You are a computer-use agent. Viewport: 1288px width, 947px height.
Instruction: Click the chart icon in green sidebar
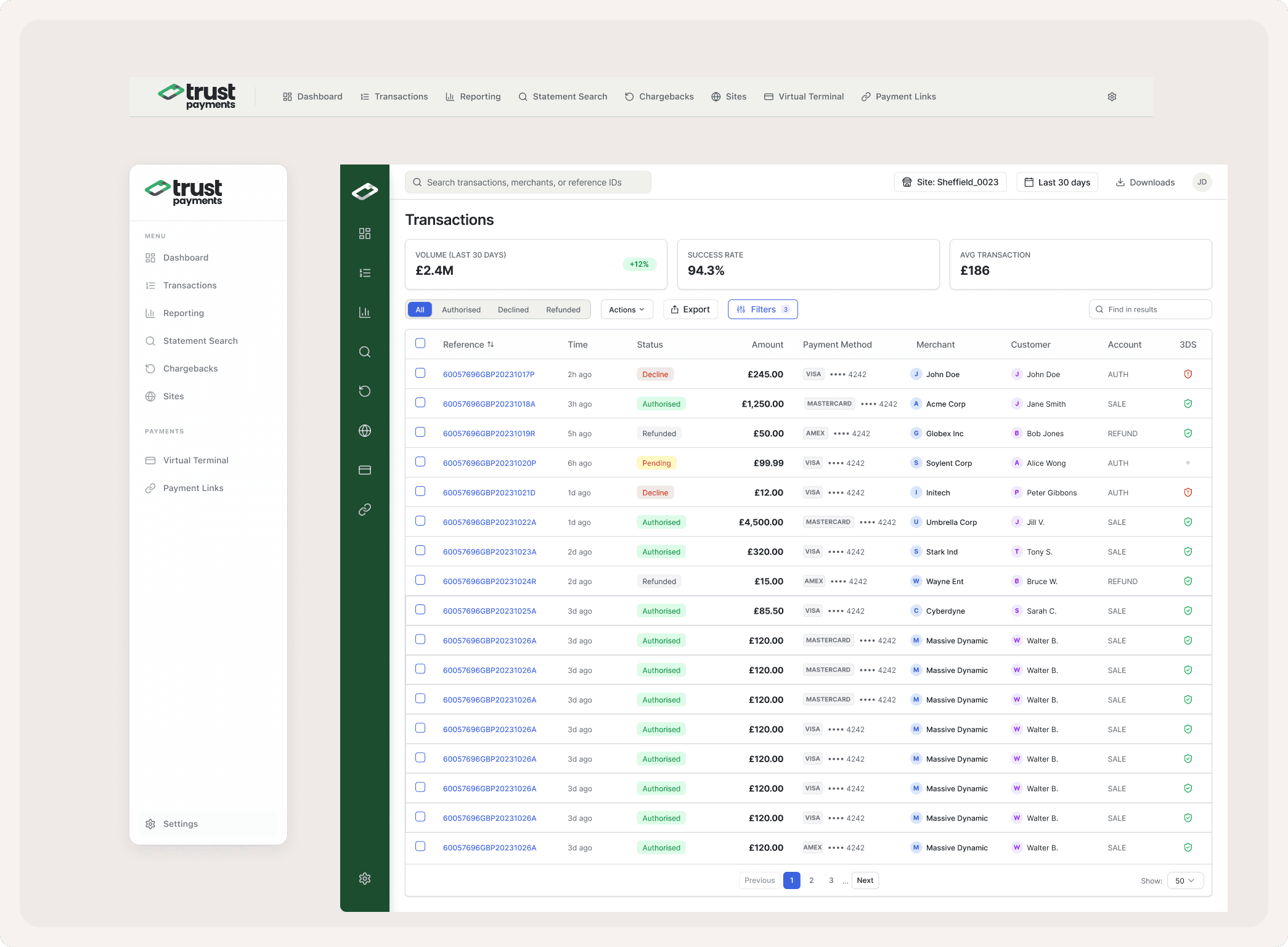pyautogui.click(x=365, y=312)
